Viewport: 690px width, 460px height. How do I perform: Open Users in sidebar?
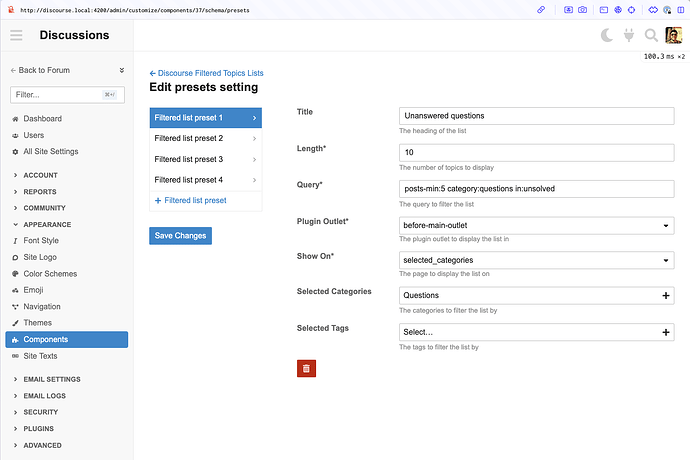(33, 135)
